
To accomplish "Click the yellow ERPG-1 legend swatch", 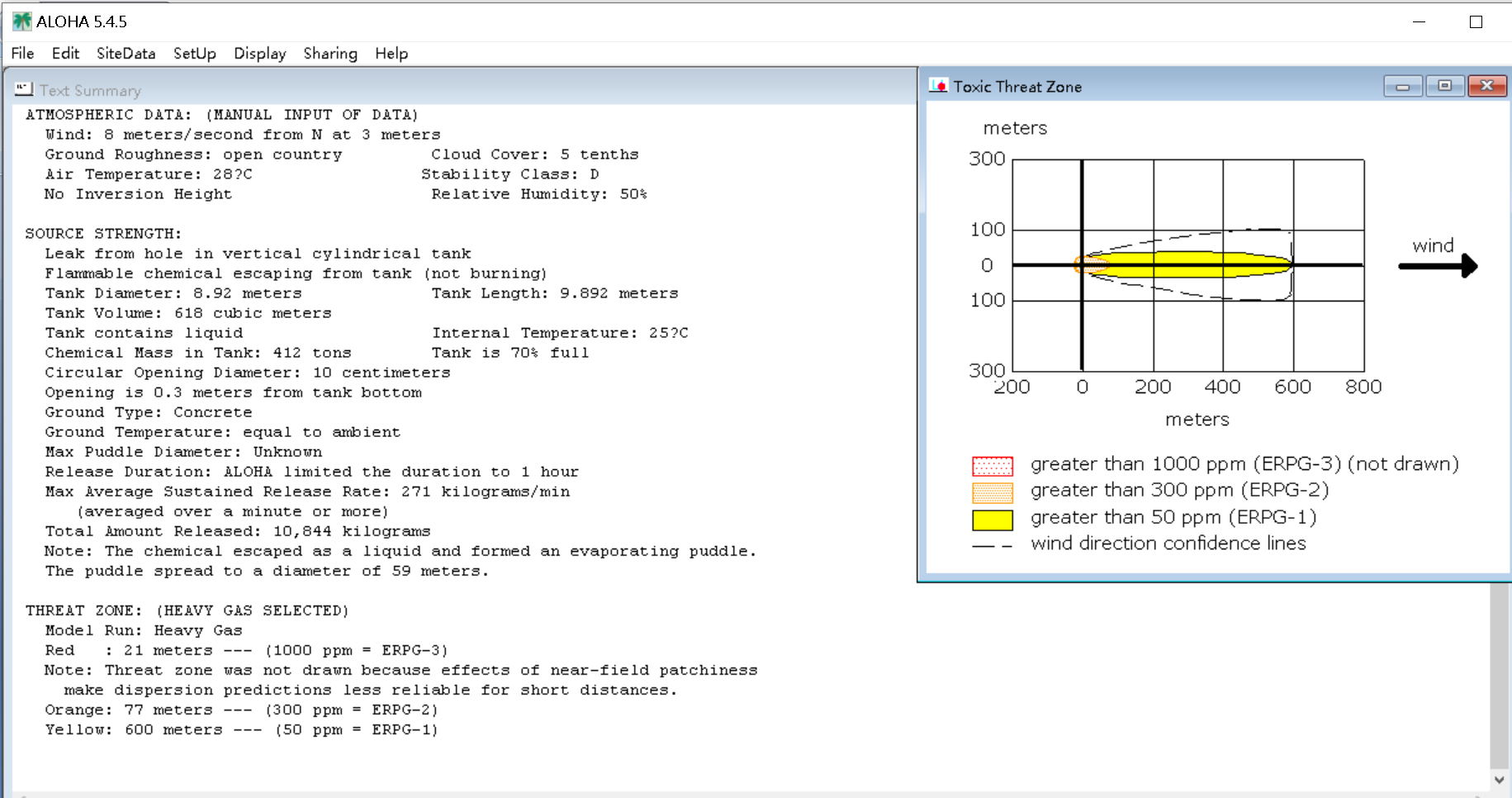I will (x=992, y=520).
